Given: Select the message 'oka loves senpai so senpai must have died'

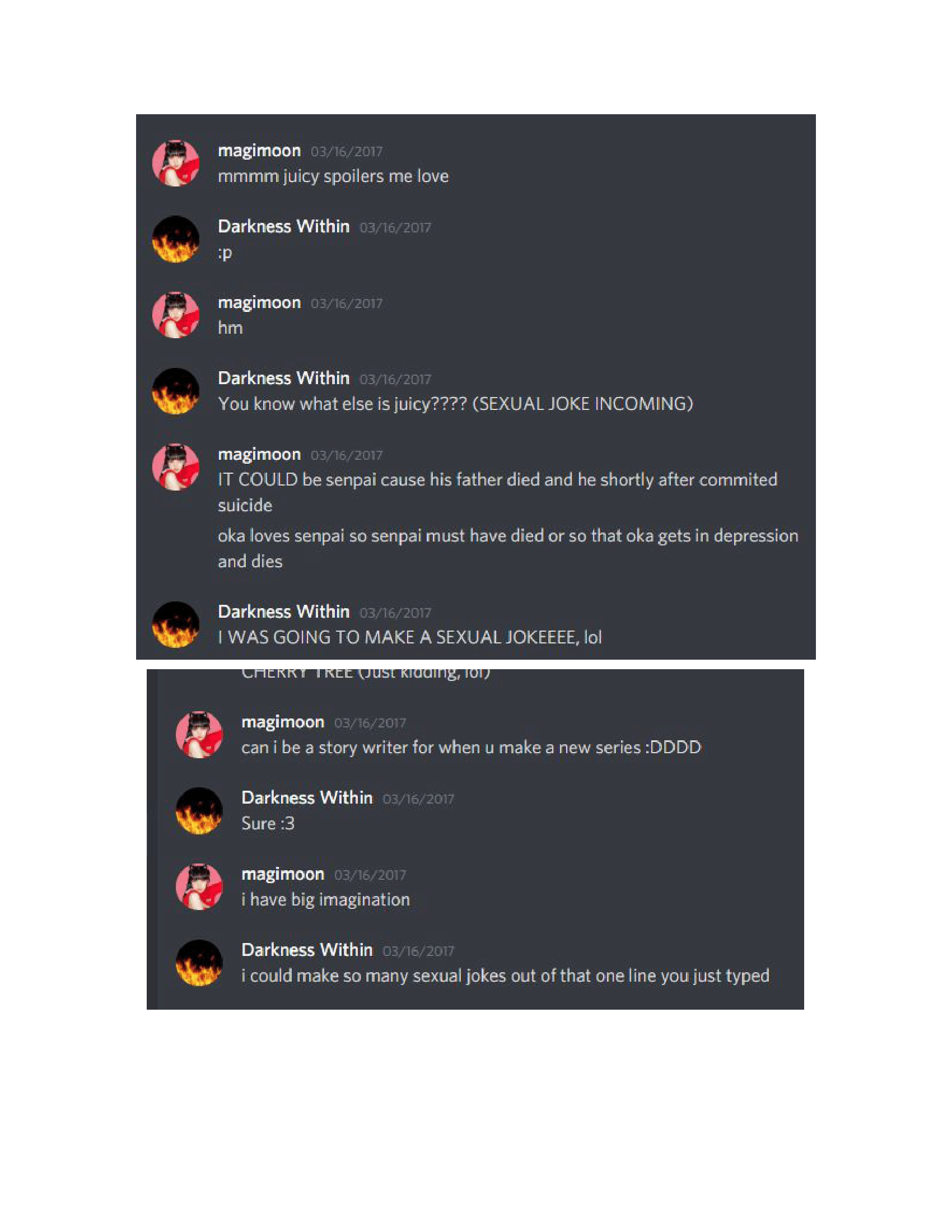Looking at the screenshot, I should [x=508, y=548].
